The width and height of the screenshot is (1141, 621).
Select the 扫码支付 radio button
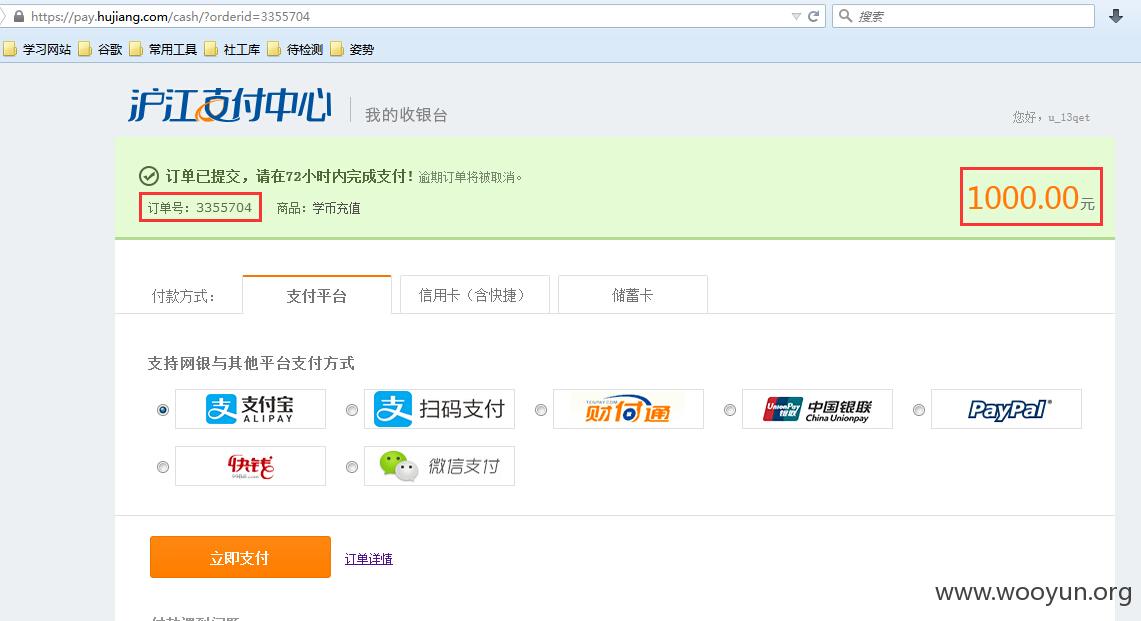point(352,410)
